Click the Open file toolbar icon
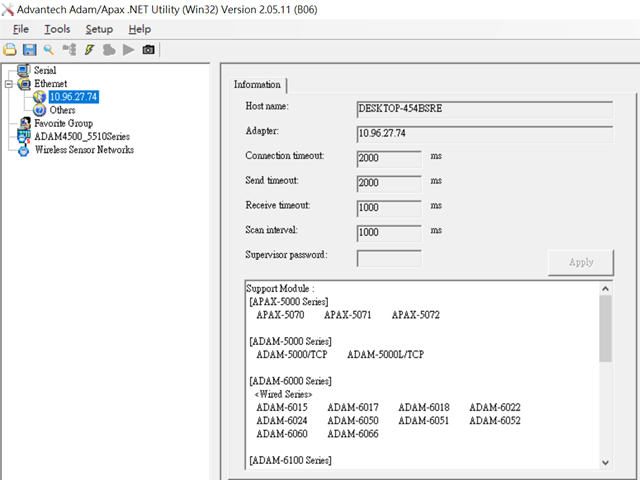The height and width of the screenshot is (480, 640). (10, 50)
